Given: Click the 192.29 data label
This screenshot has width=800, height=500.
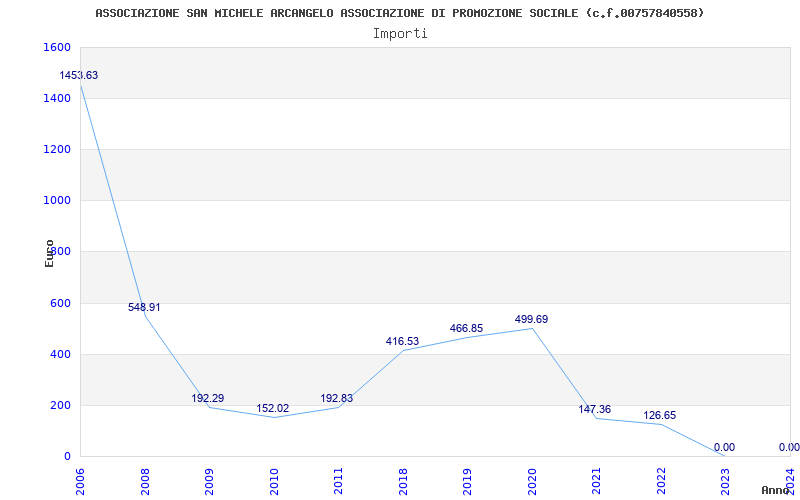Looking at the screenshot, I should coord(208,399).
